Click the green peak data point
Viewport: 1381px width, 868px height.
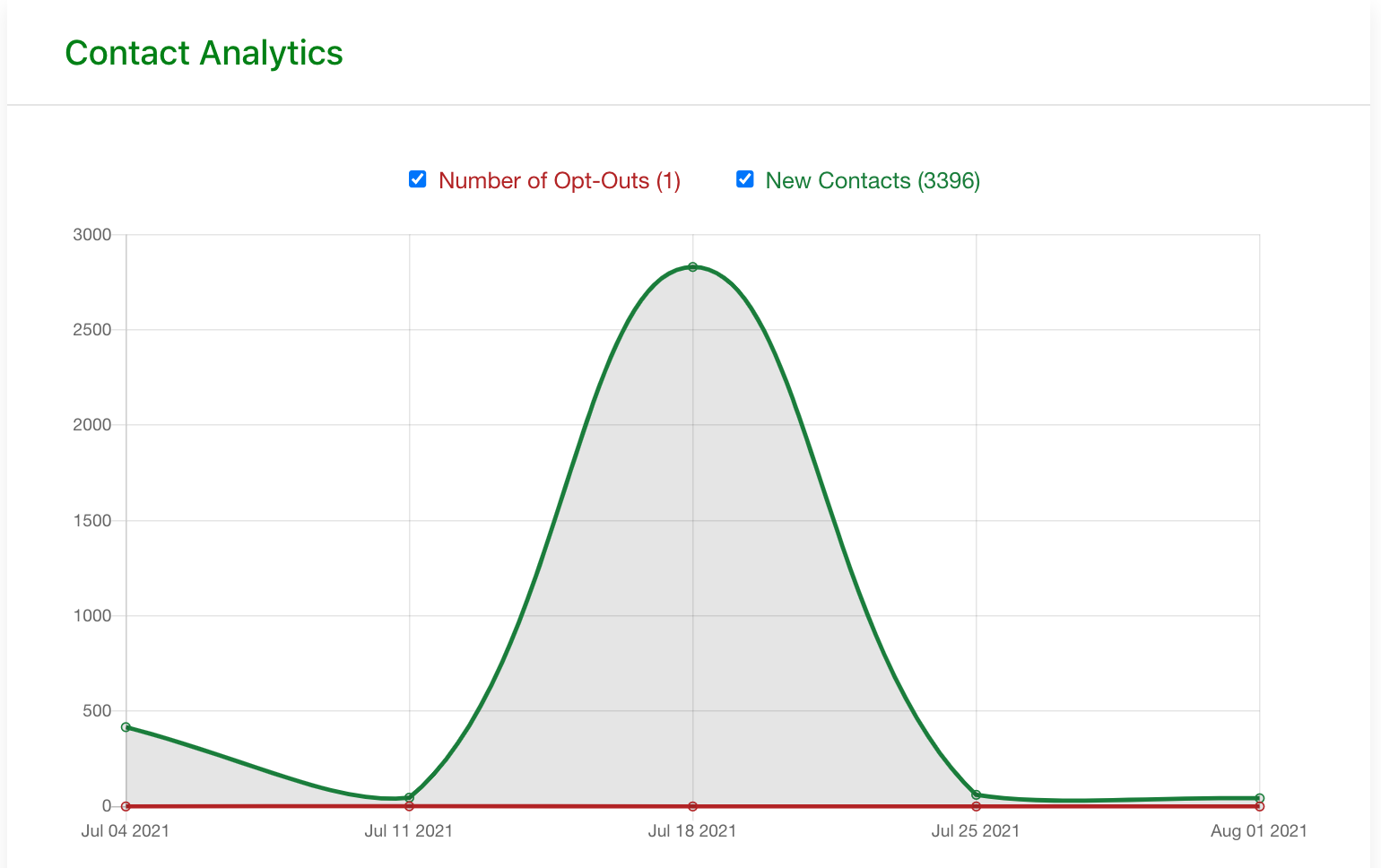[x=692, y=266]
